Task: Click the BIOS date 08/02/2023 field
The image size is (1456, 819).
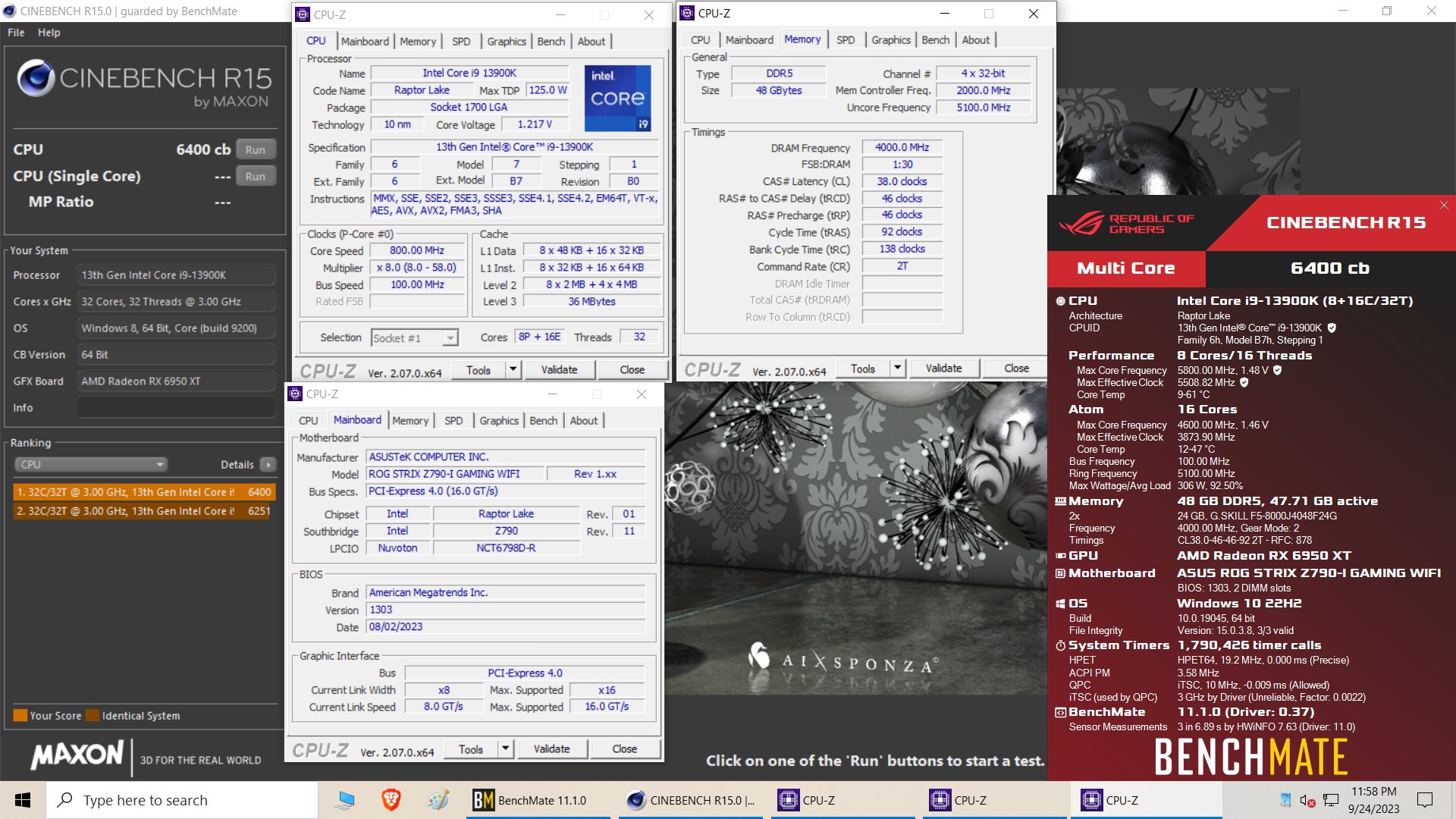Action: pyautogui.click(x=505, y=627)
